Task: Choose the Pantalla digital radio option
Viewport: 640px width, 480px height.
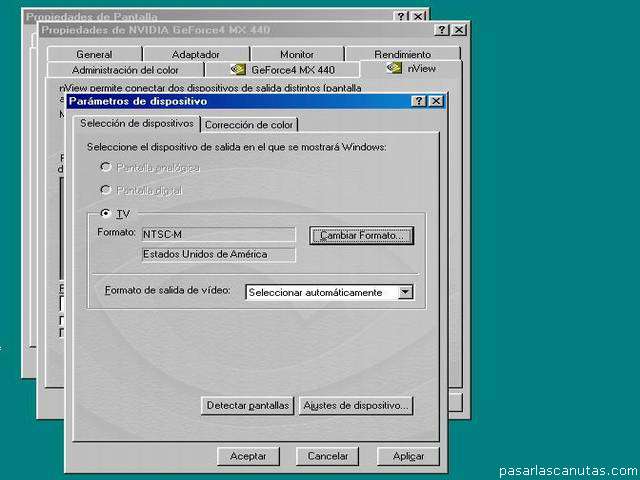Action: [x=106, y=190]
